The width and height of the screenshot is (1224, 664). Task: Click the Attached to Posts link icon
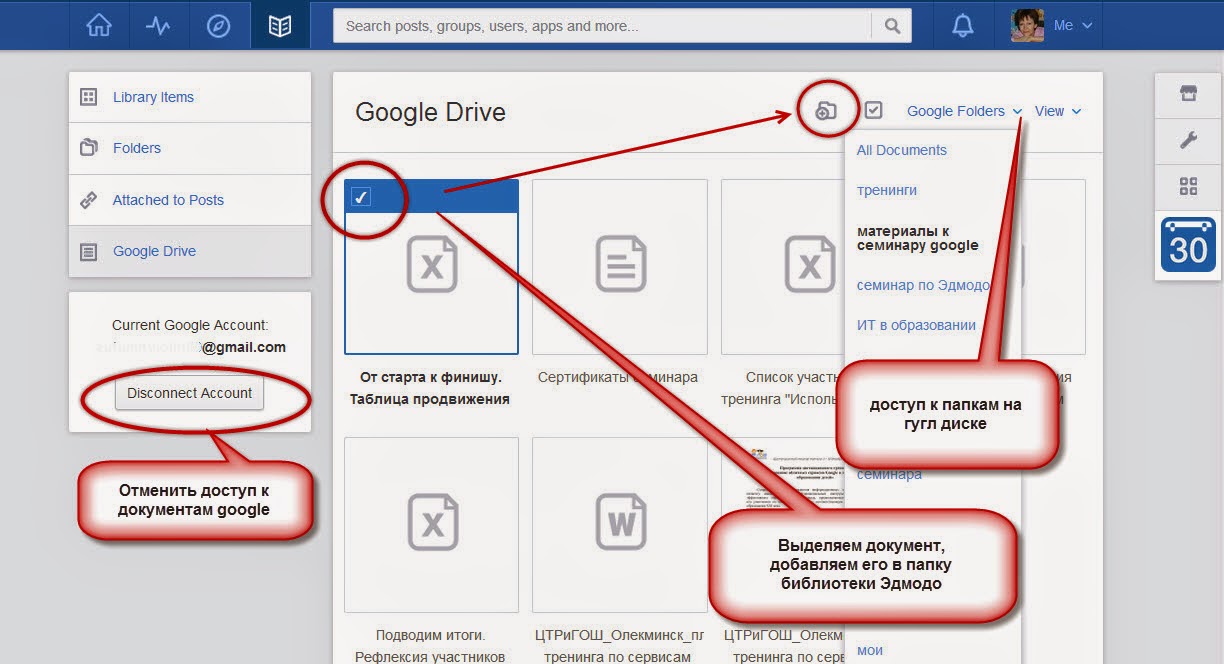point(88,200)
